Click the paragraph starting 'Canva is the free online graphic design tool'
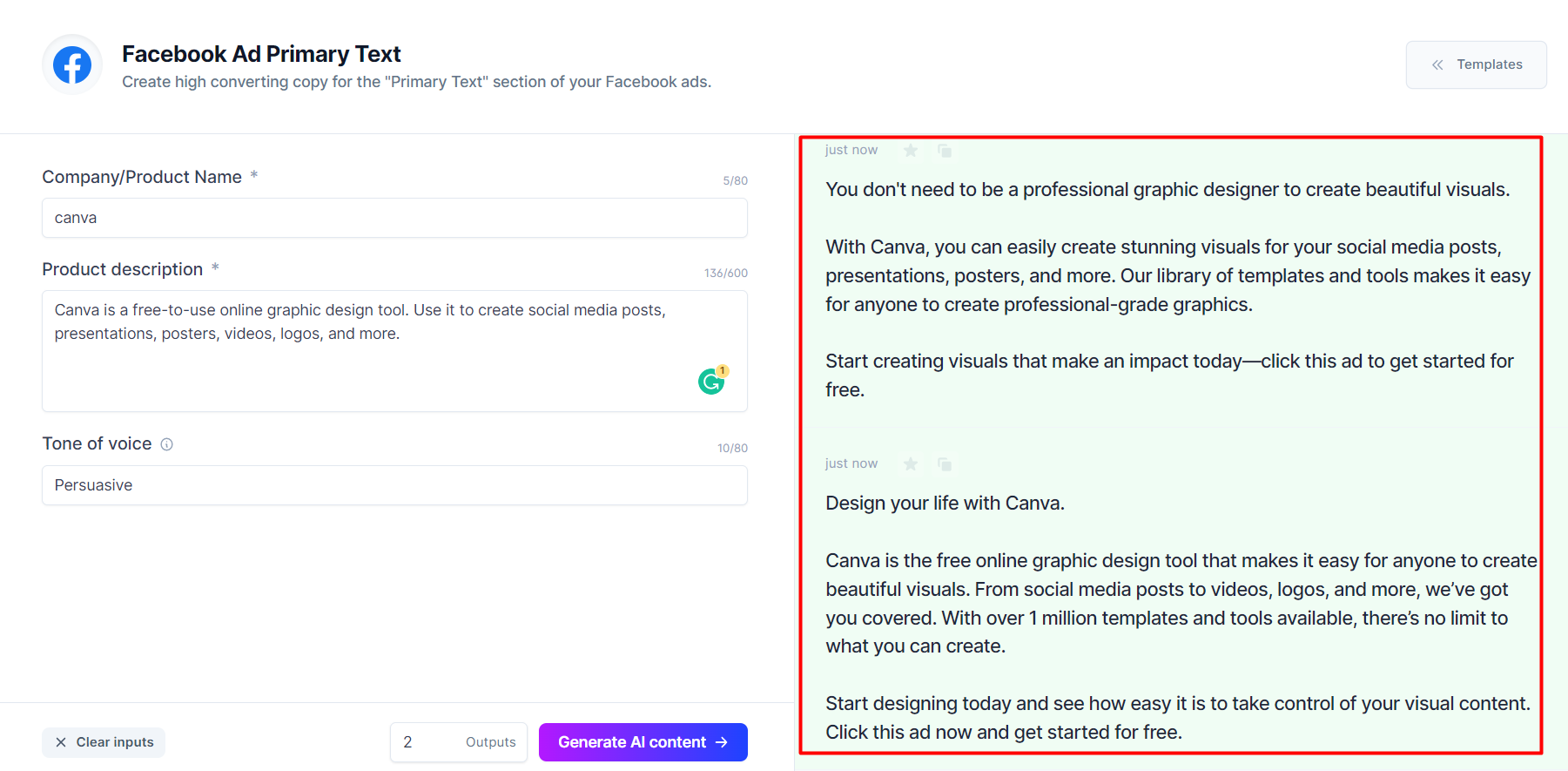This screenshot has height=771, width=1568. (x=1181, y=603)
